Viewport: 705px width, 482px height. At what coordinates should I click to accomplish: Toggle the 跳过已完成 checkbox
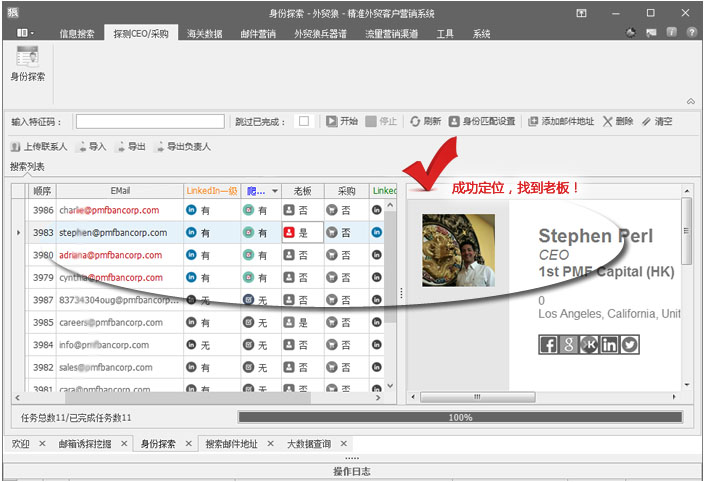click(x=303, y=122)
